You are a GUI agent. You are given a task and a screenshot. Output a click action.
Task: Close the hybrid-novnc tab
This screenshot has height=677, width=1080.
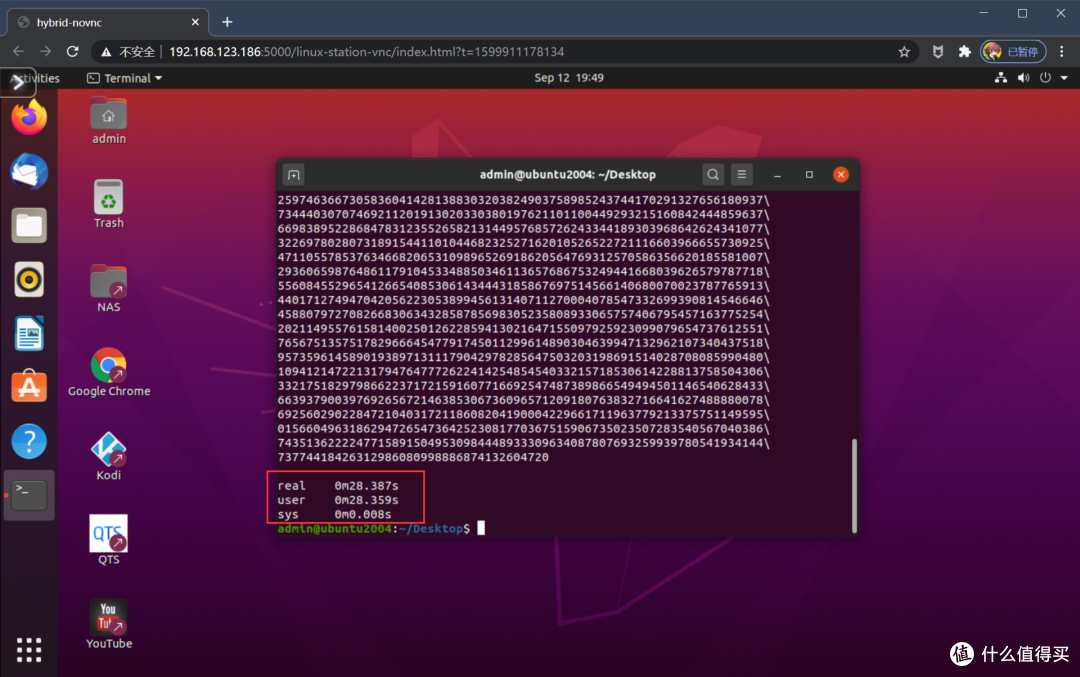coord(195,22)
